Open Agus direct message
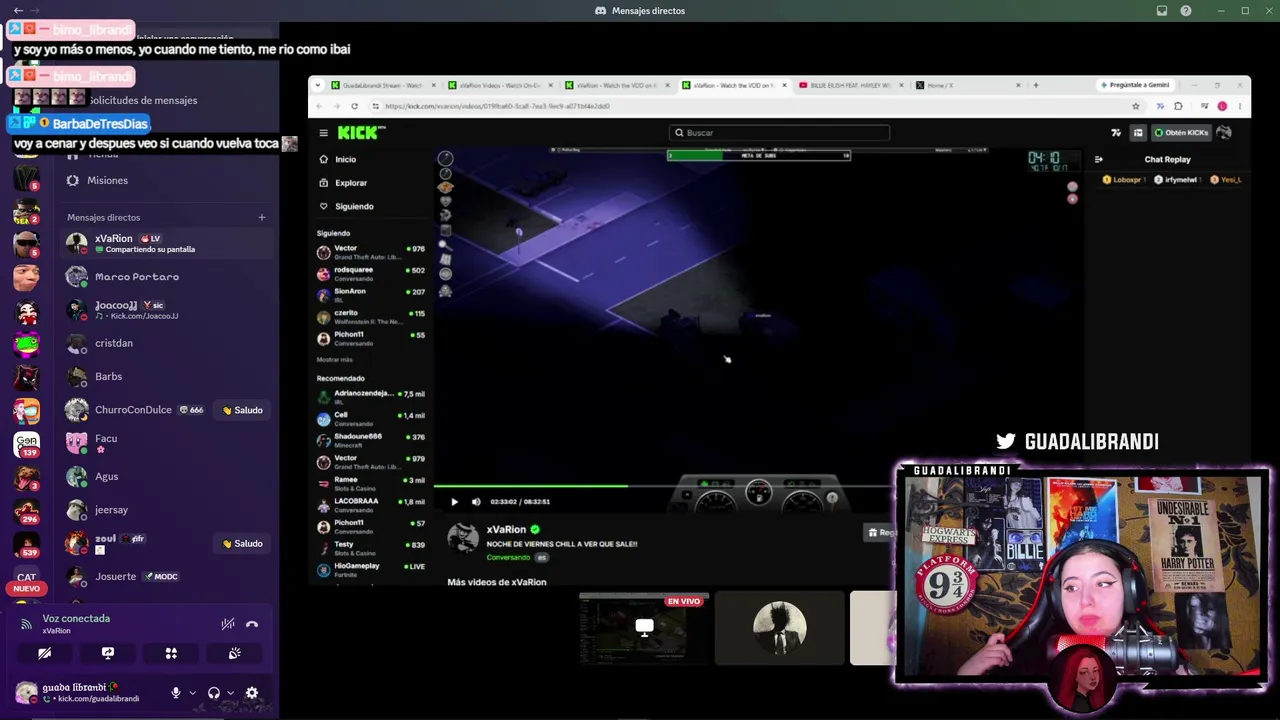Image resolution: width=1280 pixels, height=720 pixels. [x=167, y=477]
